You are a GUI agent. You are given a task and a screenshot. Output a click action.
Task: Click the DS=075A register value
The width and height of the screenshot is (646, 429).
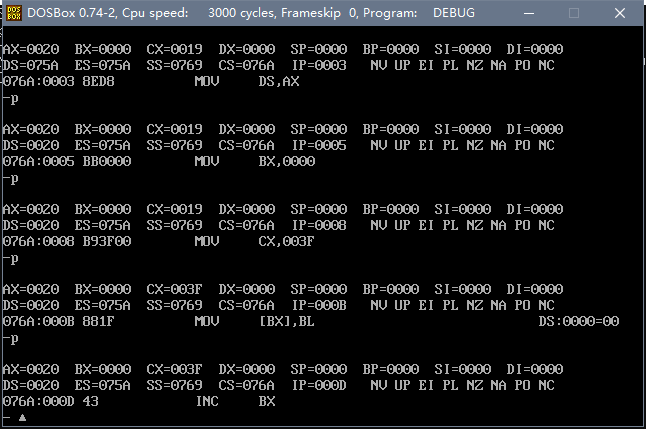[31, 65]
